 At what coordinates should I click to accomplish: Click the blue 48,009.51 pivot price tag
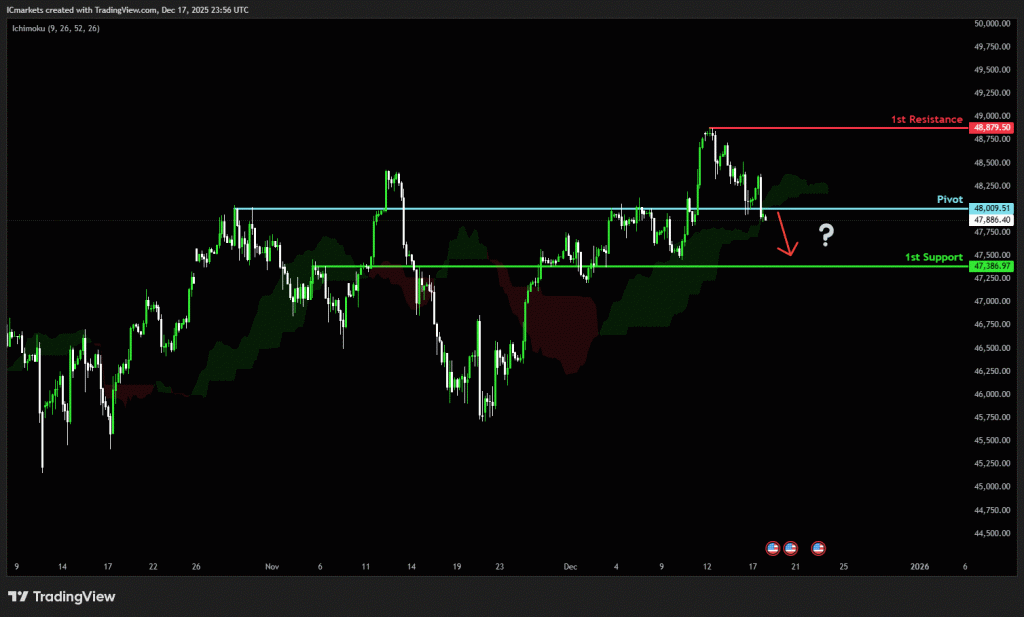click(x=992, y=207)
